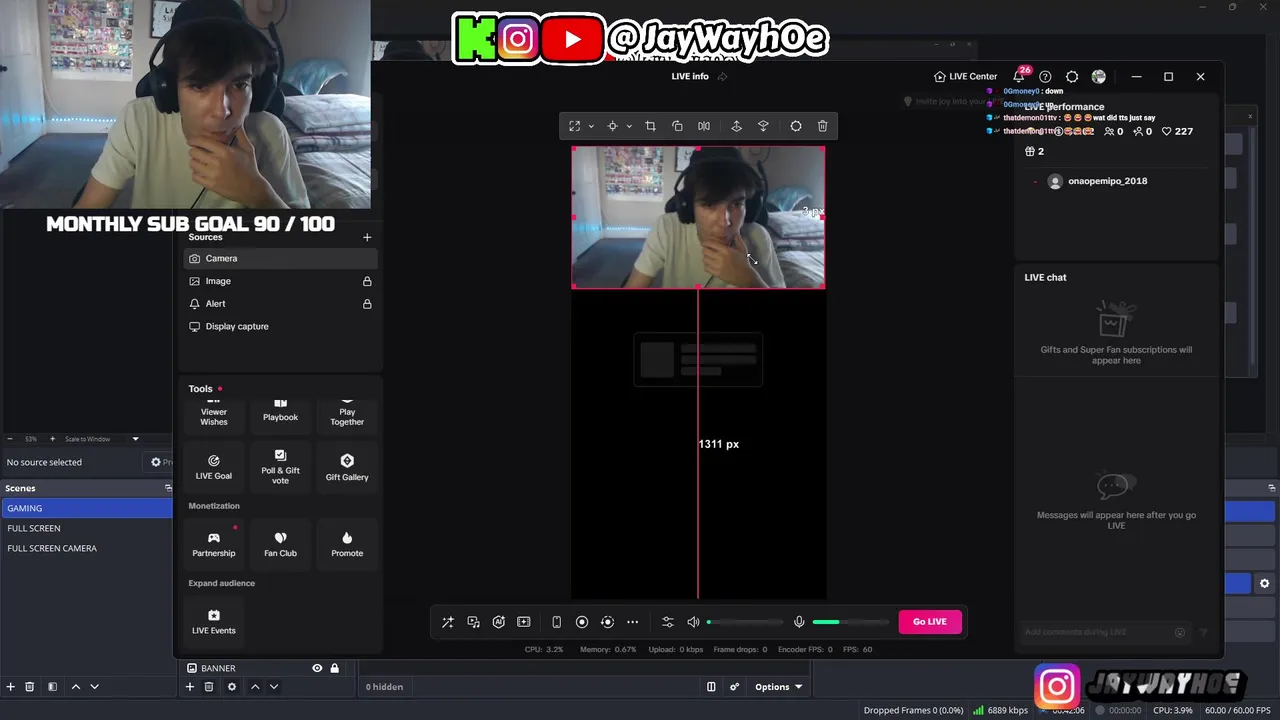Click the flip horizontal icon in floating toolbar
The width and height of the screenshot is (1280, 720).
[704, 126]
